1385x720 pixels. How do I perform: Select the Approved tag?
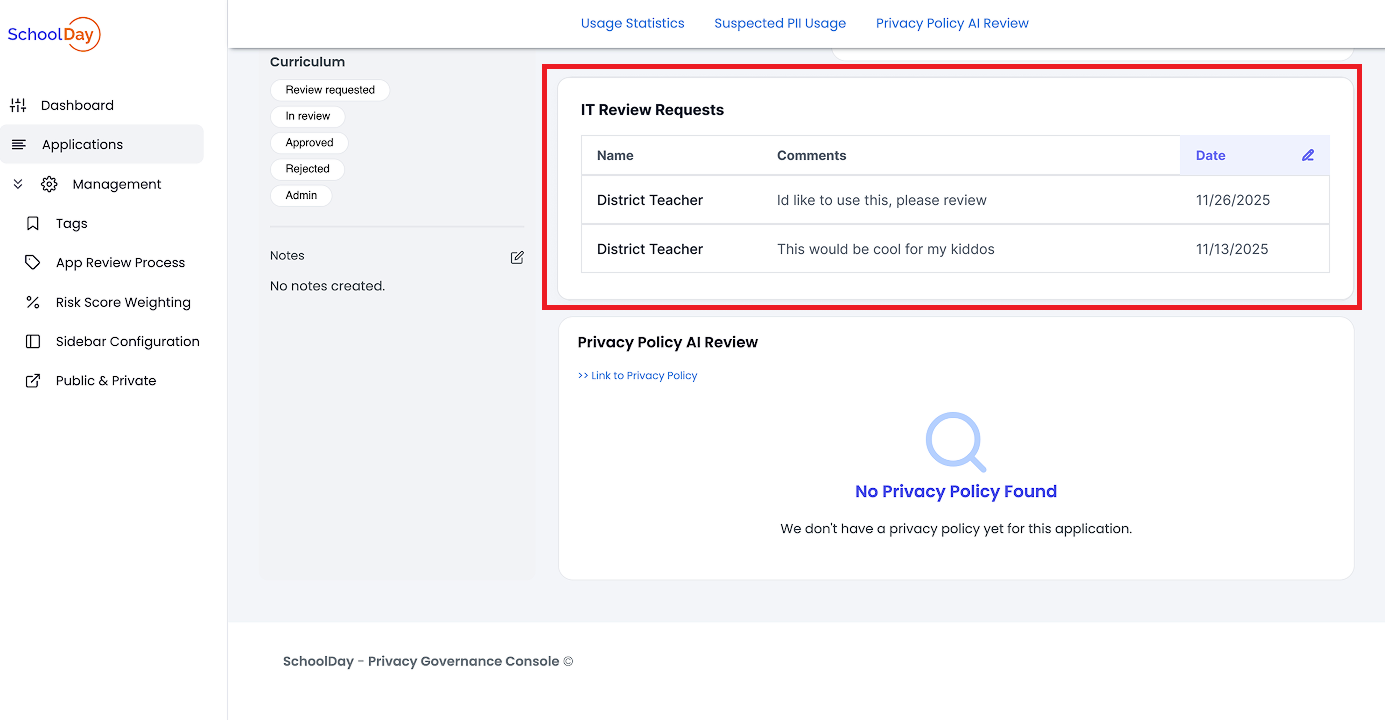(309, 143)
